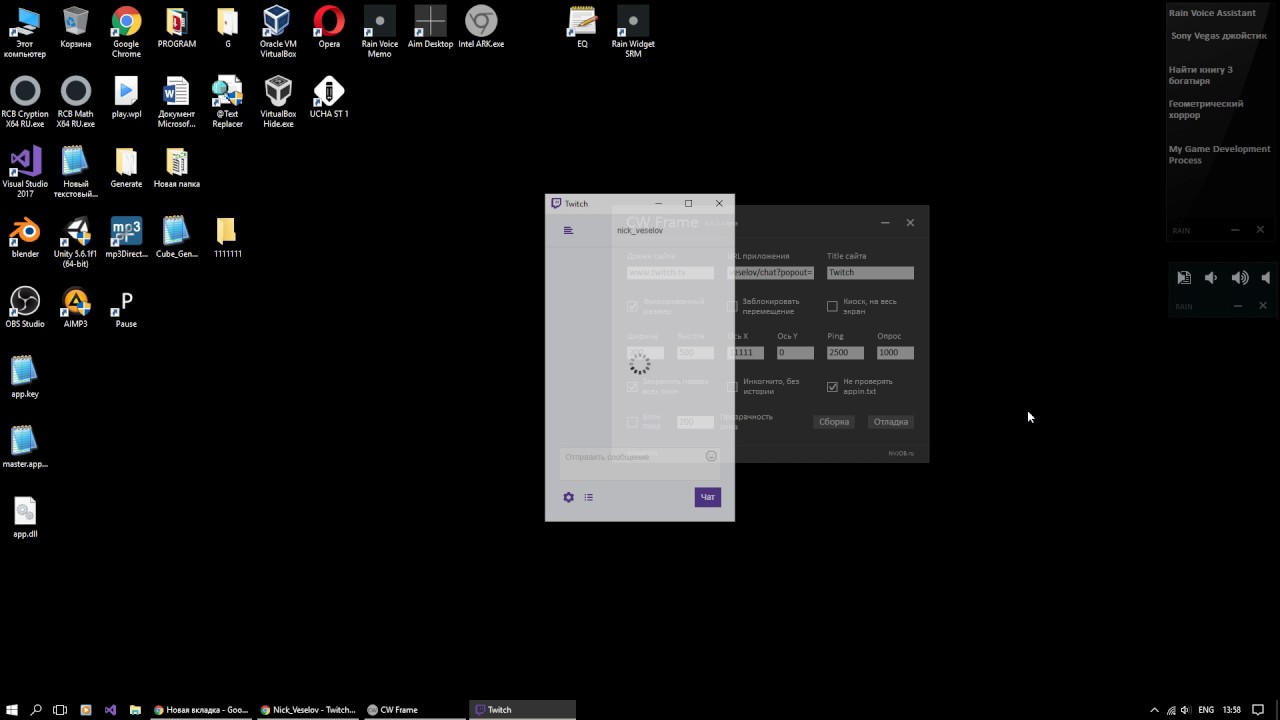Open OBS Studio desktop icon
1280x720 pixels.
(25, 307)
